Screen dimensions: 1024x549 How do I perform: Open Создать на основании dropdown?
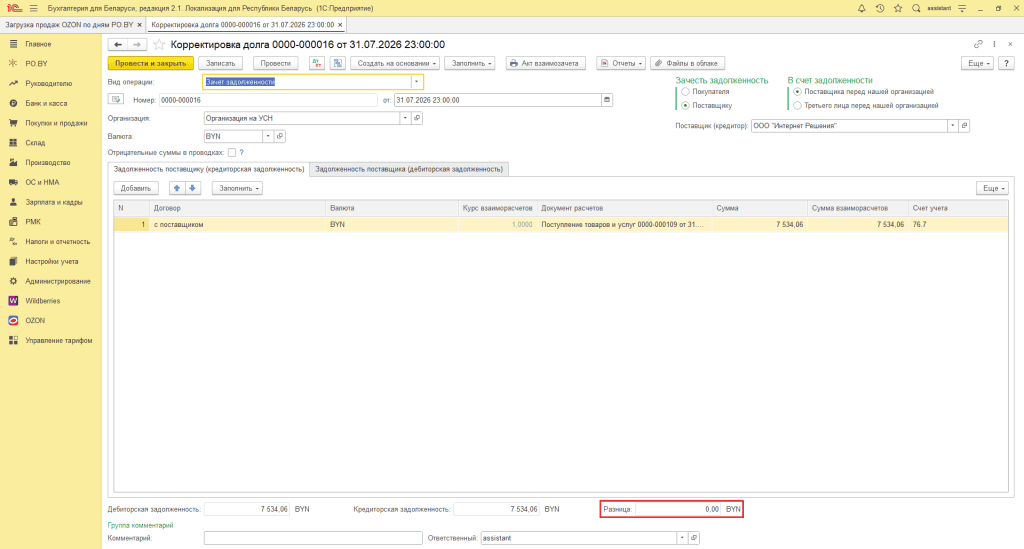(x=395, y=63)
